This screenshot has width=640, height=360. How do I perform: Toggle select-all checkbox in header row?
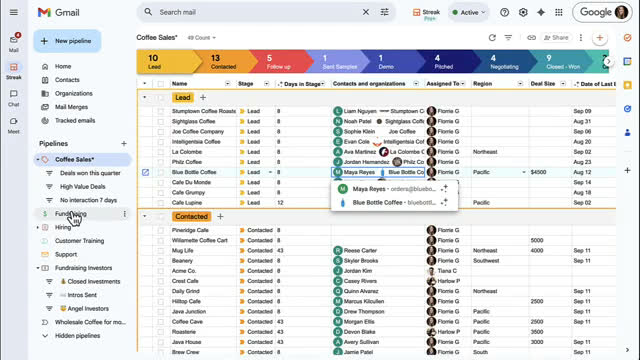[160, 84]
